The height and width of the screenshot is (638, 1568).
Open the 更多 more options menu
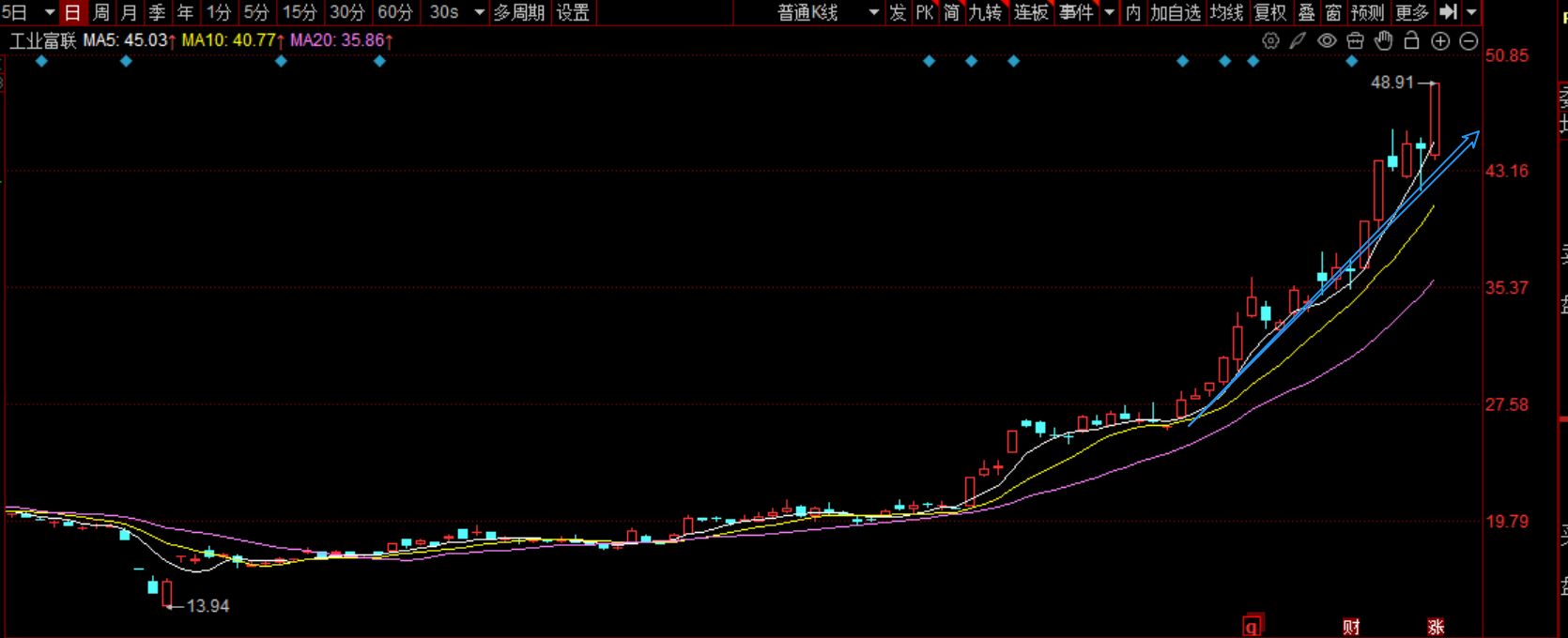click(x=1412, y=12)
